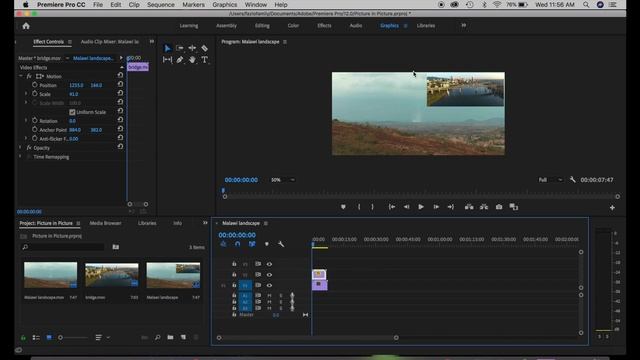Select the Pen tool
The width and height of the screenshot is (640, 360).
click(180, 60)
